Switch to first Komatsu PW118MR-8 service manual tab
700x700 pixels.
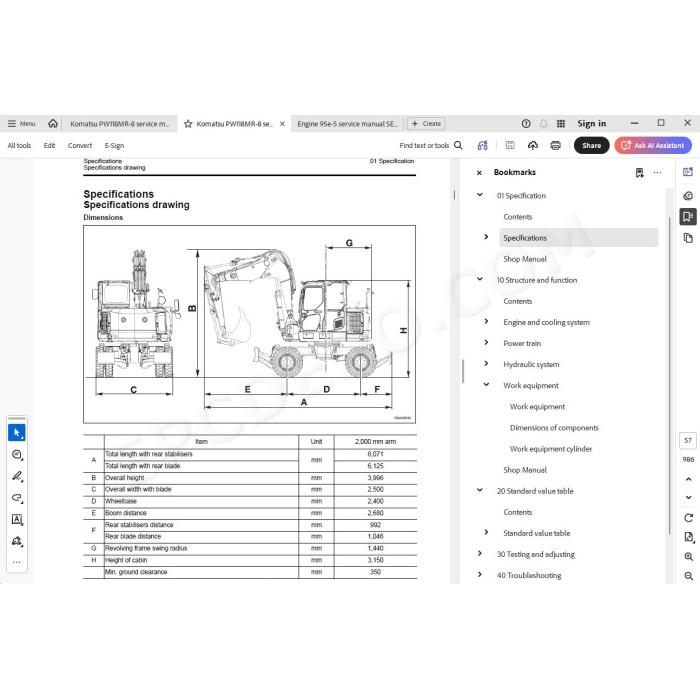pos(119,124)
